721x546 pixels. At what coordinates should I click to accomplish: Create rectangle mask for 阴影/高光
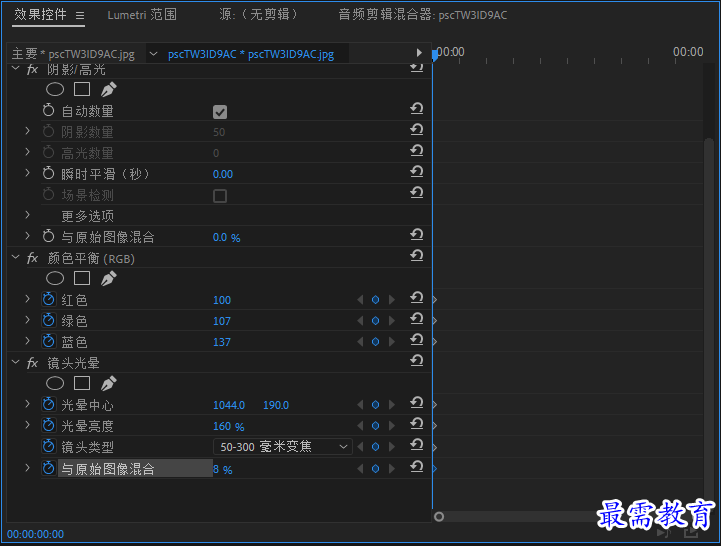point(82,89)
